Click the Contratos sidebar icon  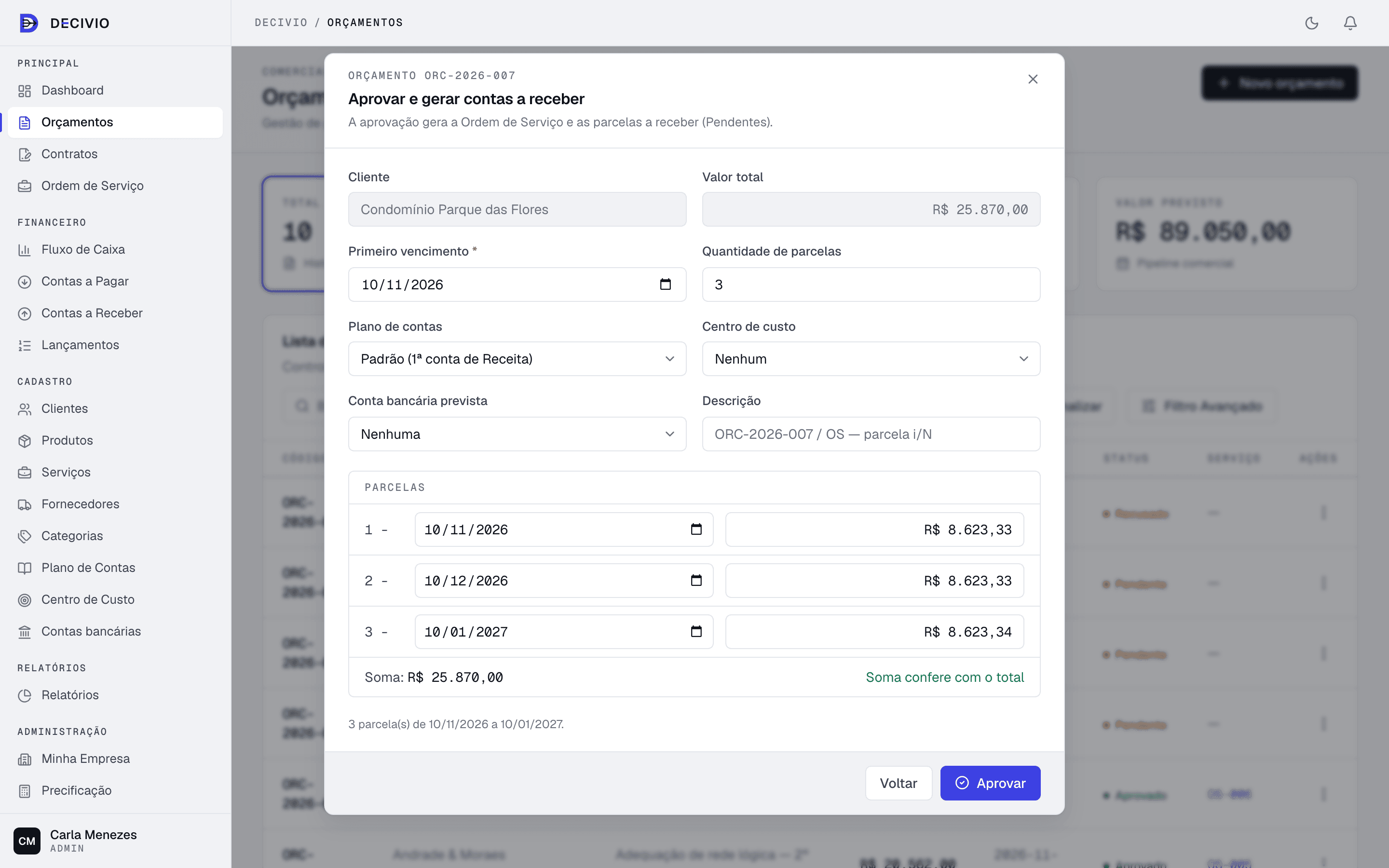[x=25, y=154]
